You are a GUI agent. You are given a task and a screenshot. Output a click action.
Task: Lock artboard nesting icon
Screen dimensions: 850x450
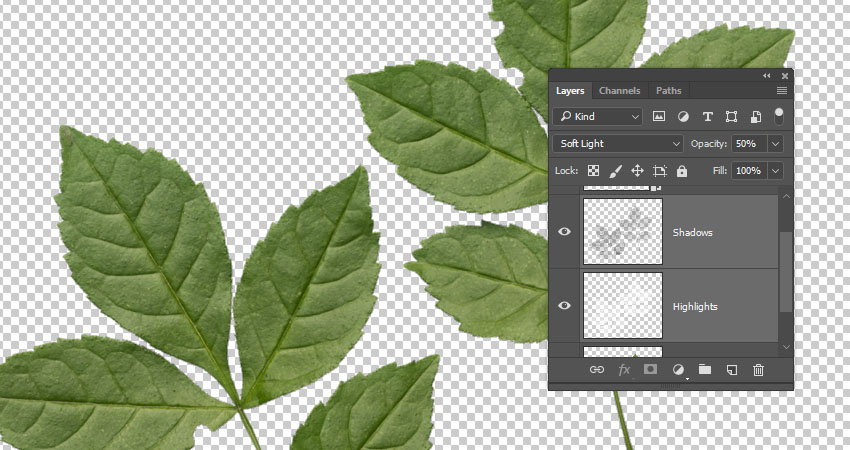tap(660, 171)
